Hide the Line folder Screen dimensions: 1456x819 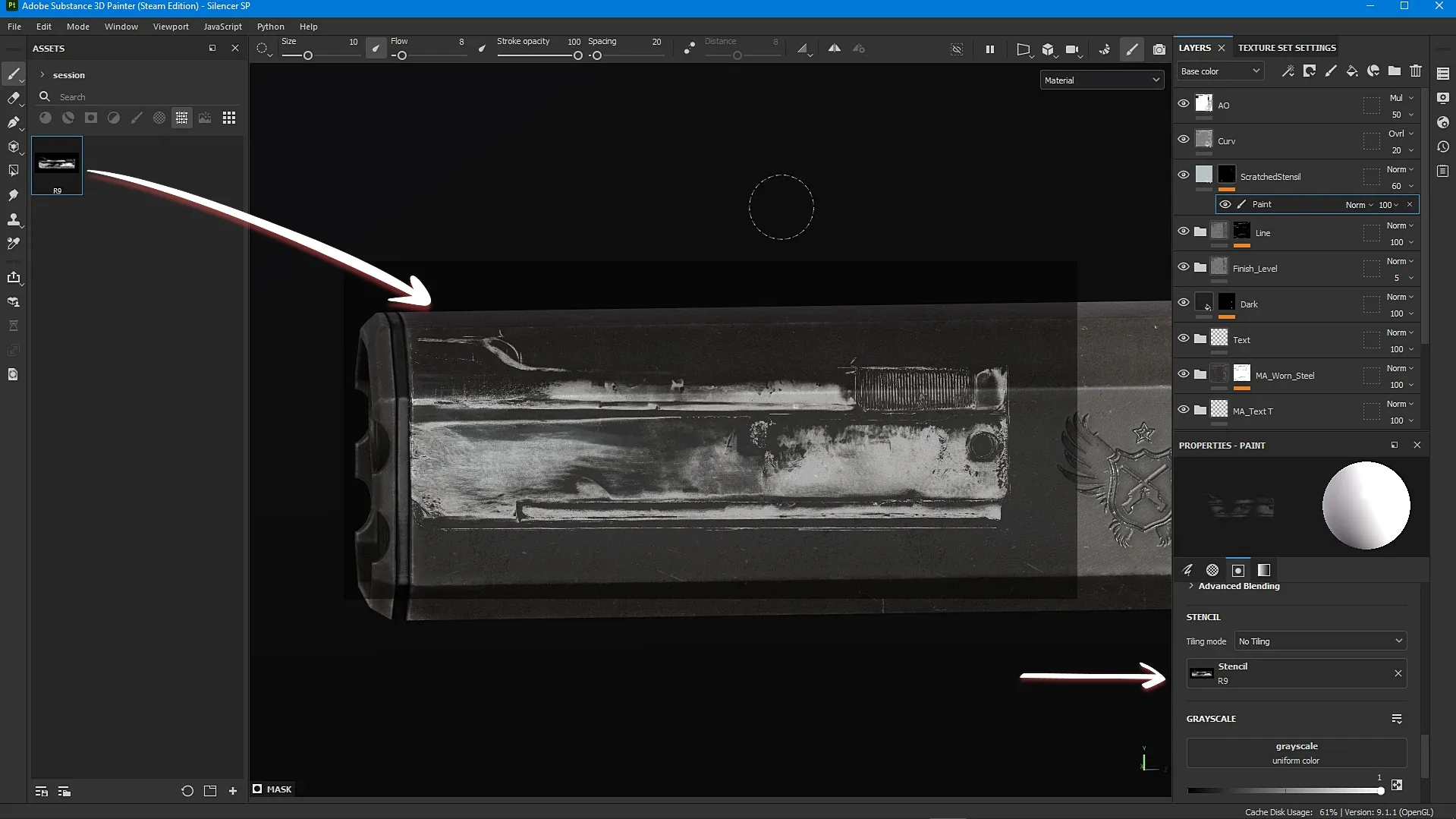point(1184,232)
